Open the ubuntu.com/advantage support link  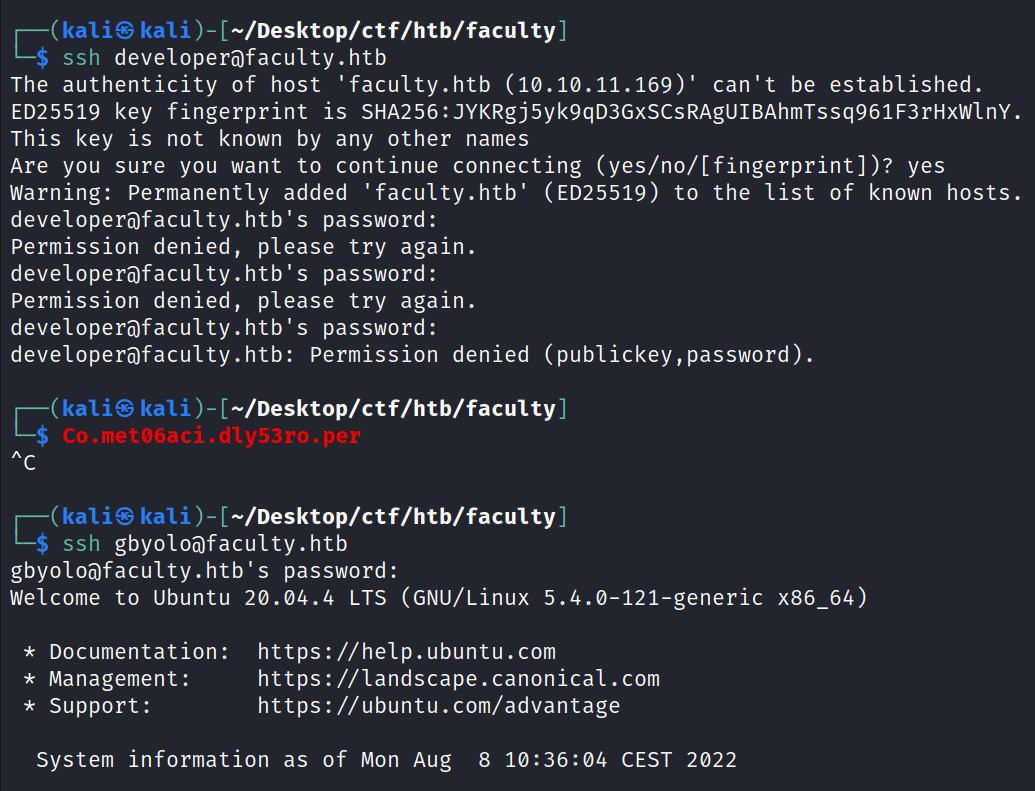coord(438,706)
